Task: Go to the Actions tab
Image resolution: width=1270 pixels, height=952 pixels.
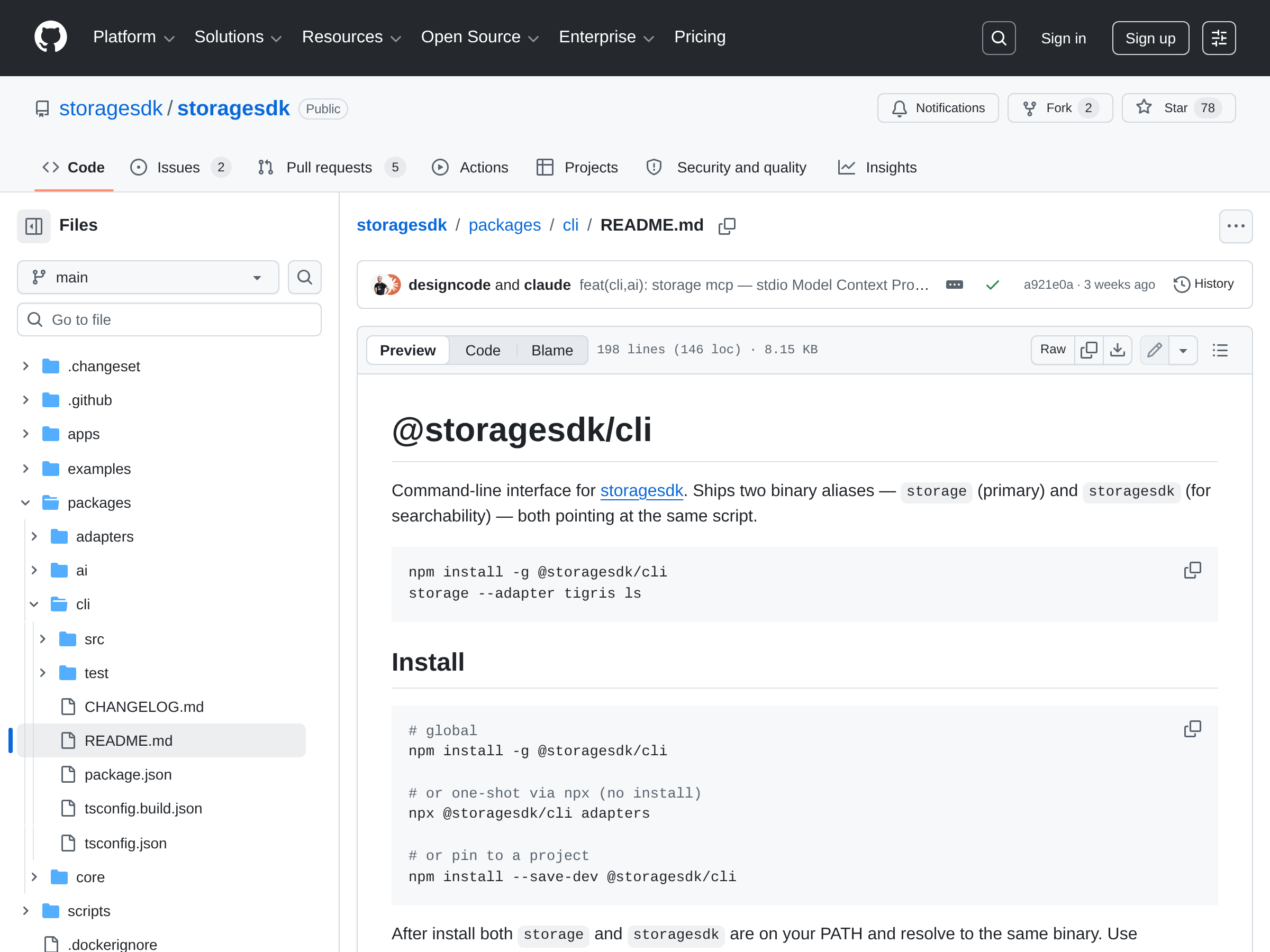Action: 470,168
